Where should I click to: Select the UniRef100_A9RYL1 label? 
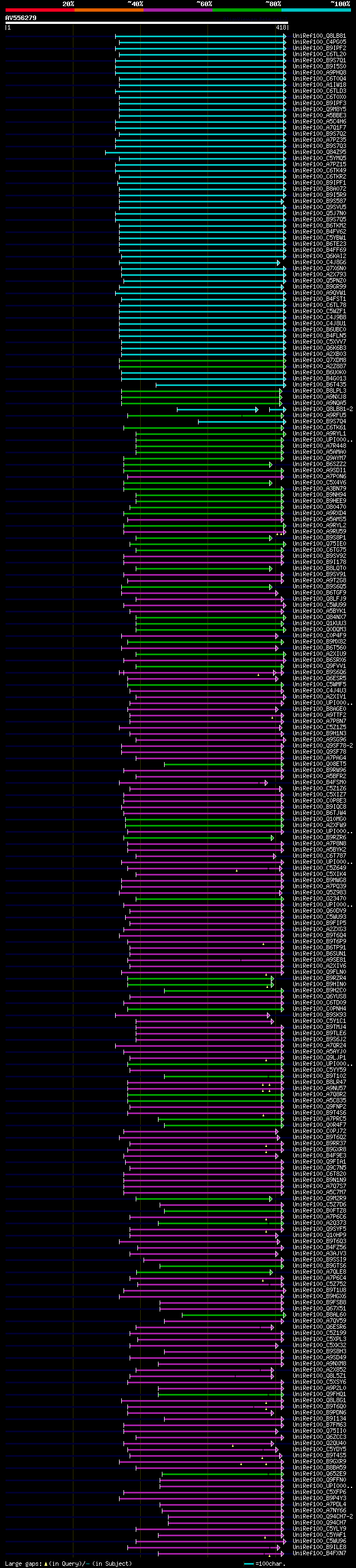pos(319,433)
